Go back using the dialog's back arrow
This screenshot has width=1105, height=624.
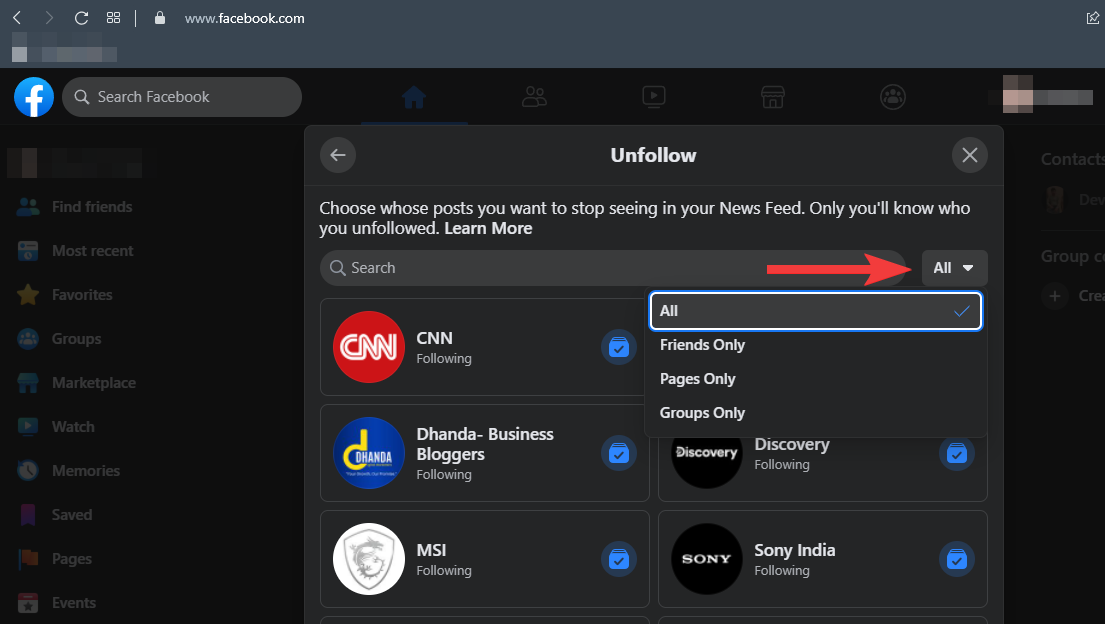point(338,155)
